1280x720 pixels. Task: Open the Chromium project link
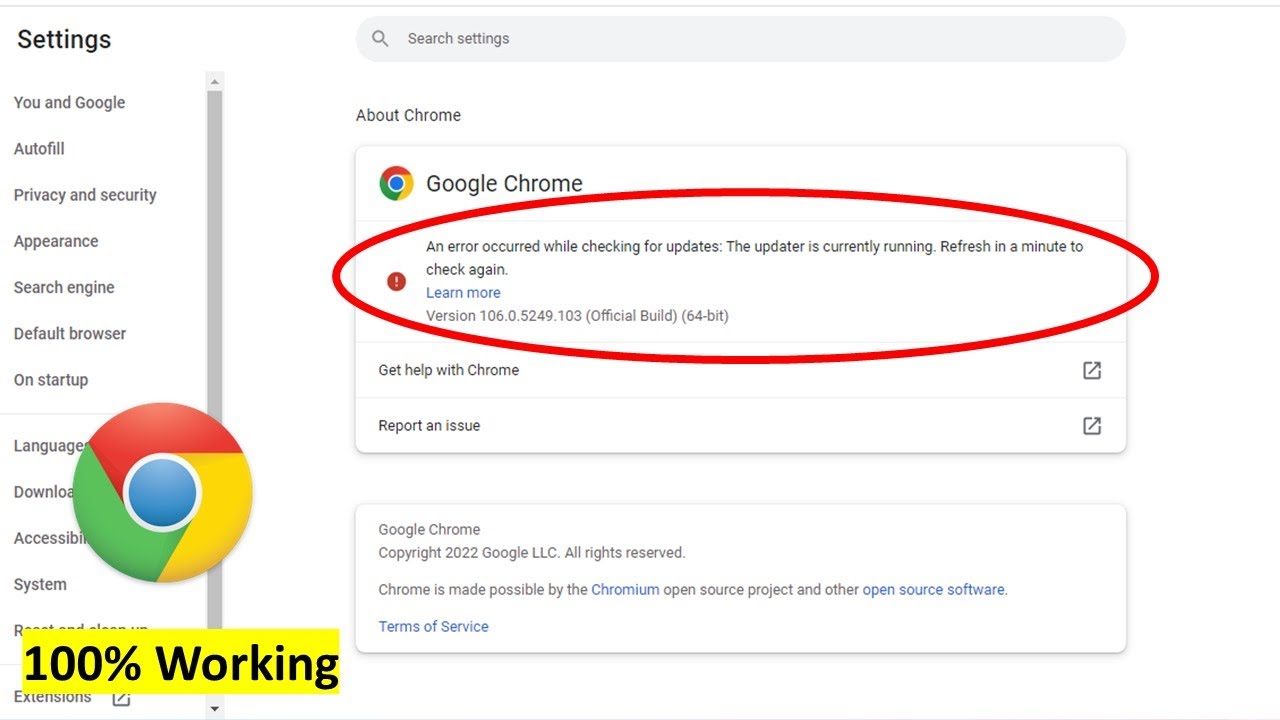(625, 590)
